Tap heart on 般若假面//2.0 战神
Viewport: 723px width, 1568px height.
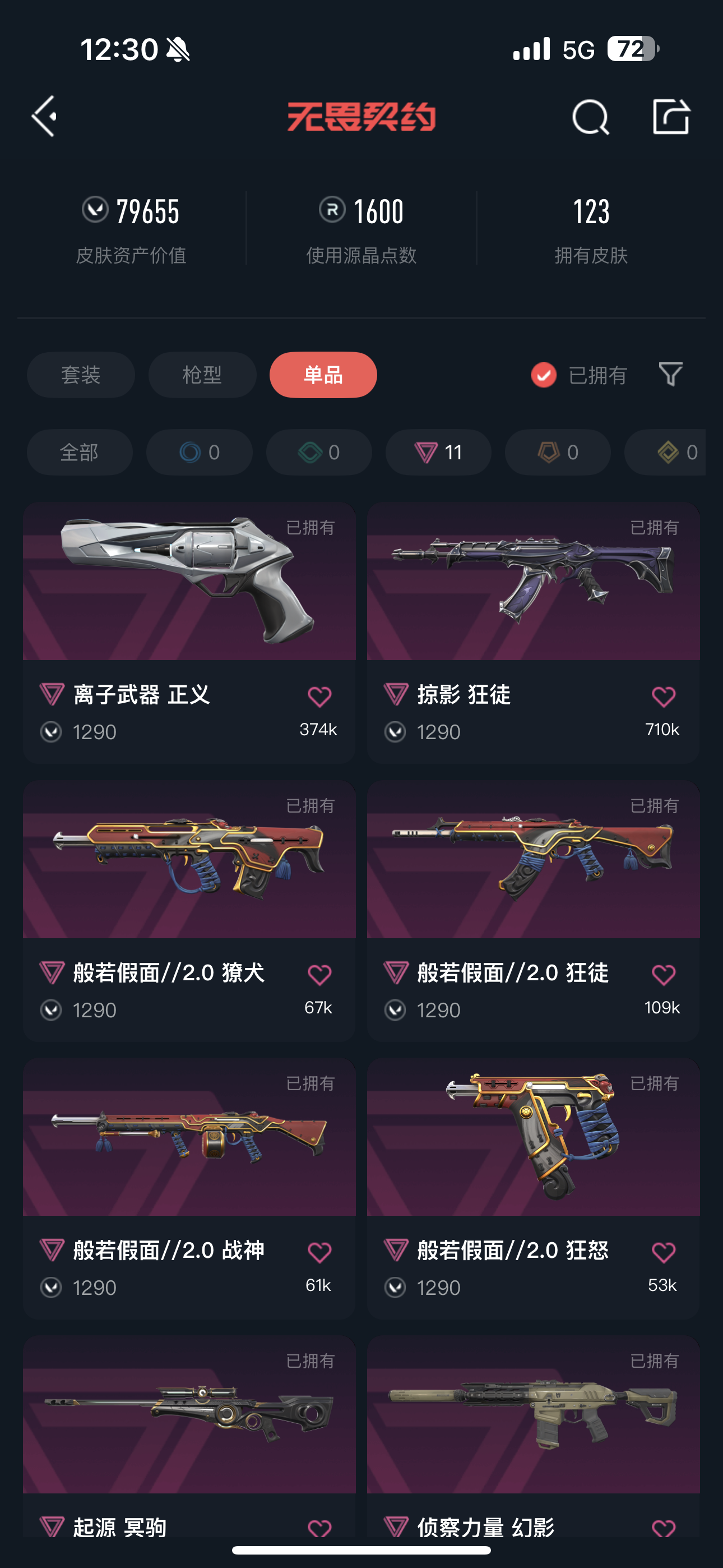pos(319,1252)
